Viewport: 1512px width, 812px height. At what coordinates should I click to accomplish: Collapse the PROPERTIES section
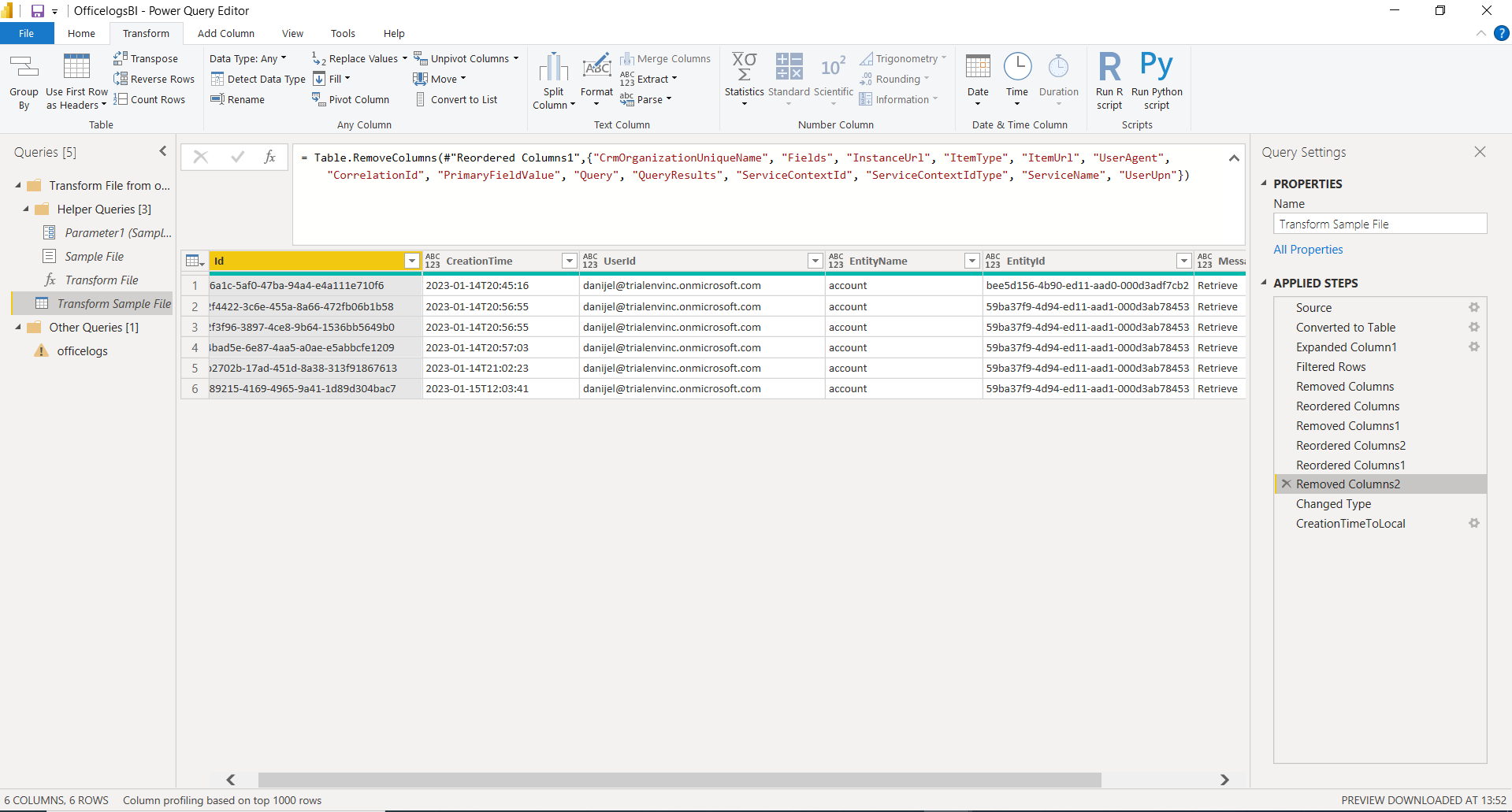[1264, 183]
